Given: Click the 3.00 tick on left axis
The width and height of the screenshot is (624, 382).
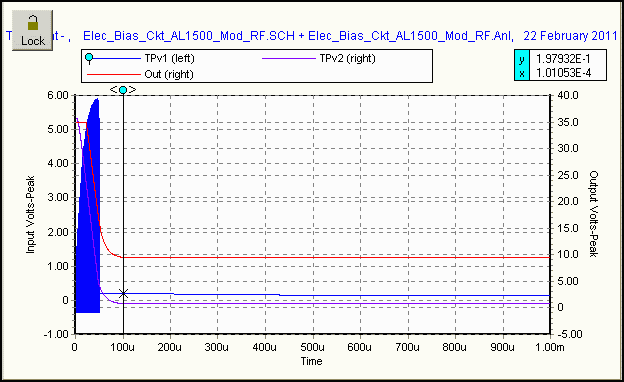Looking at the screenshot, I should coord(58,197).
